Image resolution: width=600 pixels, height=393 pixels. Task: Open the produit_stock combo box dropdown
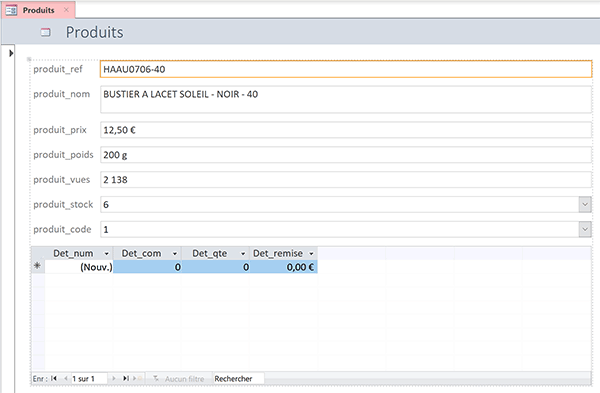(x=585, y=204)
